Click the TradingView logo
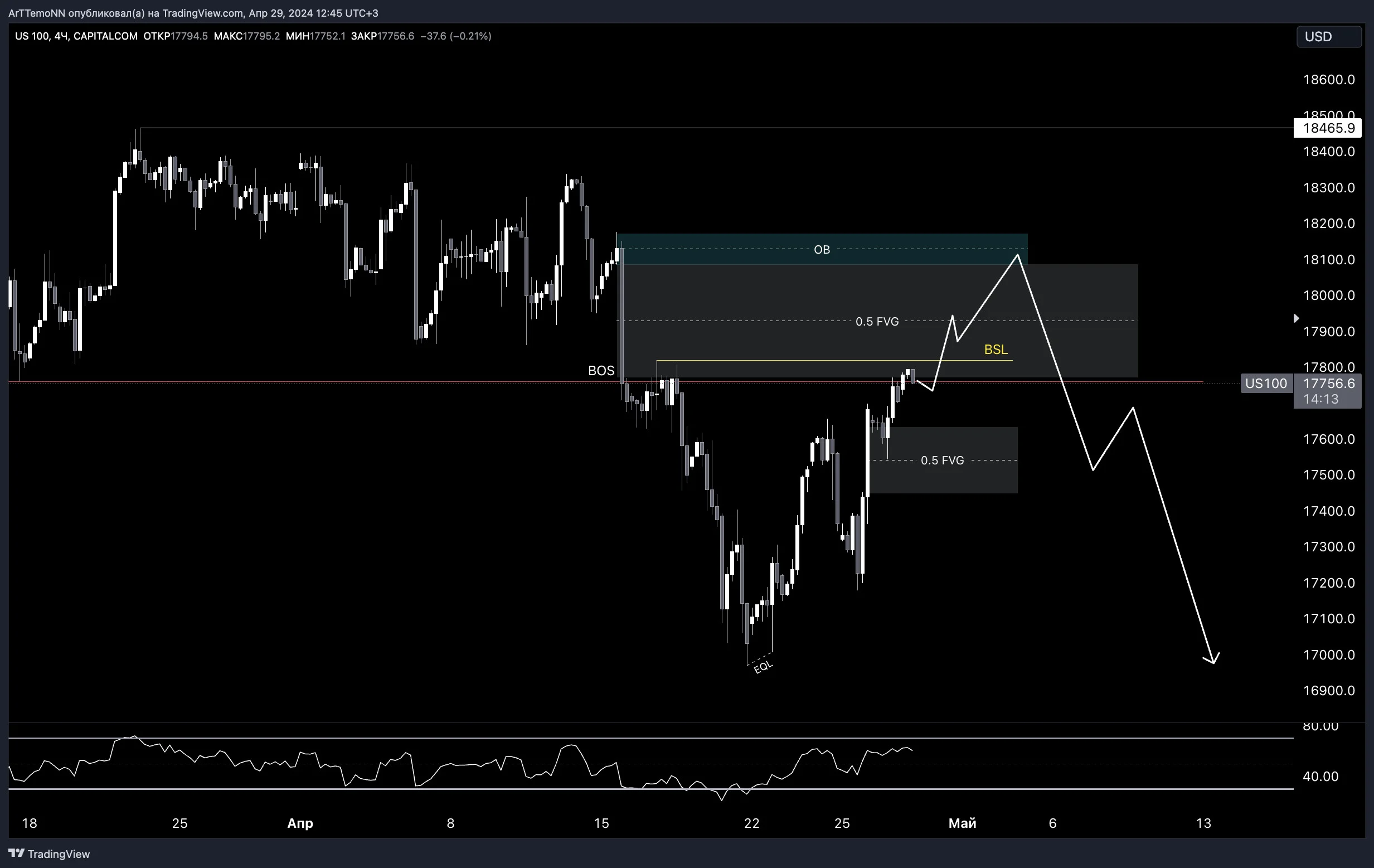This screenshot has height=868, width=1374. click(x=49, y=854)
